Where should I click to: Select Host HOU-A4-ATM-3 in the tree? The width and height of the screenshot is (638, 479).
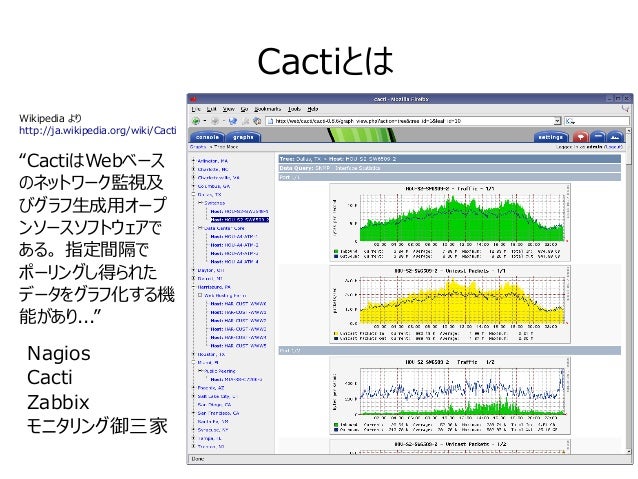tap(234, 254)
